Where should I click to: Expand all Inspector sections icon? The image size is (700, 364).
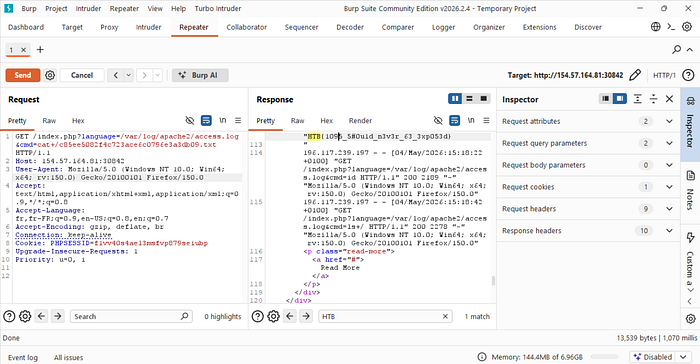click(638, 99)
